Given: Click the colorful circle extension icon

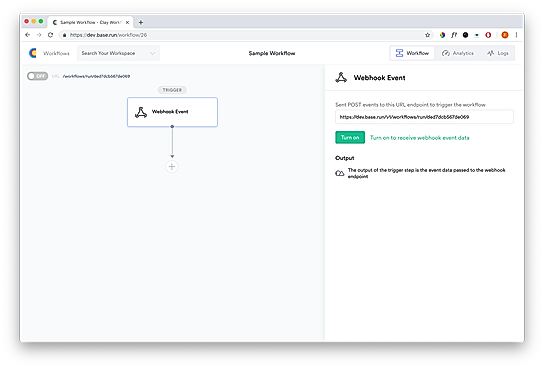Looking at the screenshot, I should pos(442,35).
